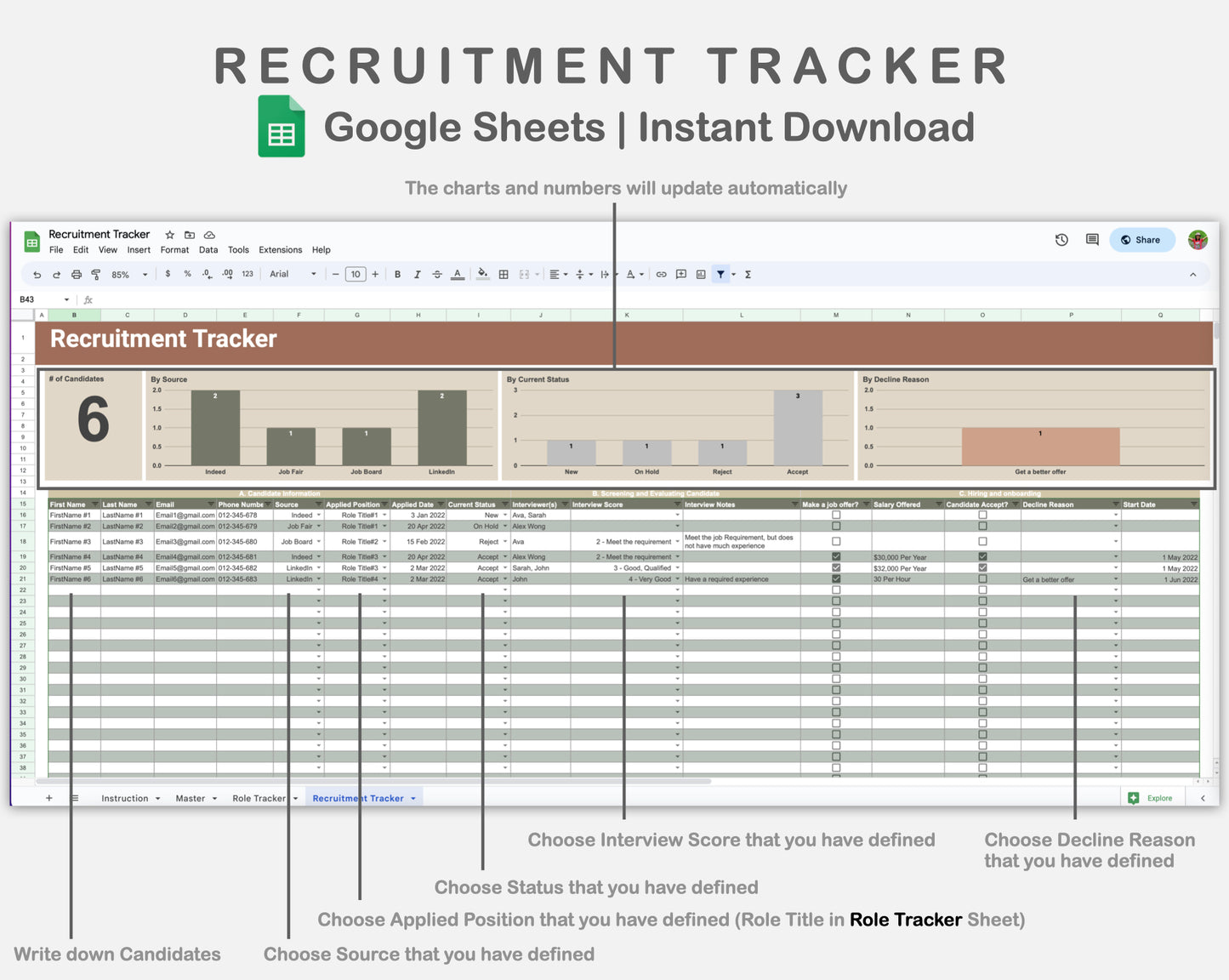Uncheck Candidate Accept for FirstName #4
This screenshot has width=1229, height=980.
point(982,556)
